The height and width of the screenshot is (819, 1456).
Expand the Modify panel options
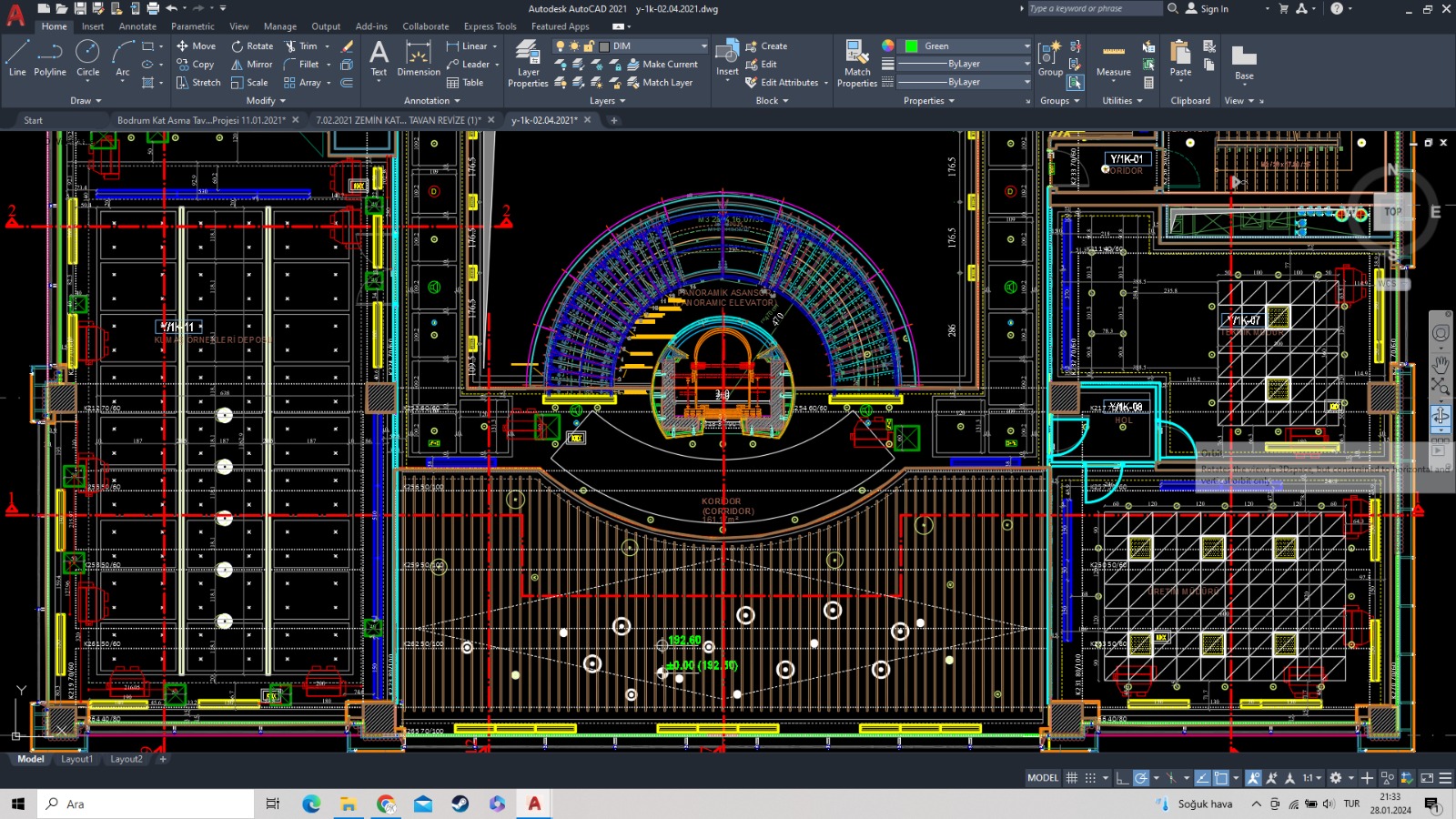pyautogui.click(x=266, y=101)
